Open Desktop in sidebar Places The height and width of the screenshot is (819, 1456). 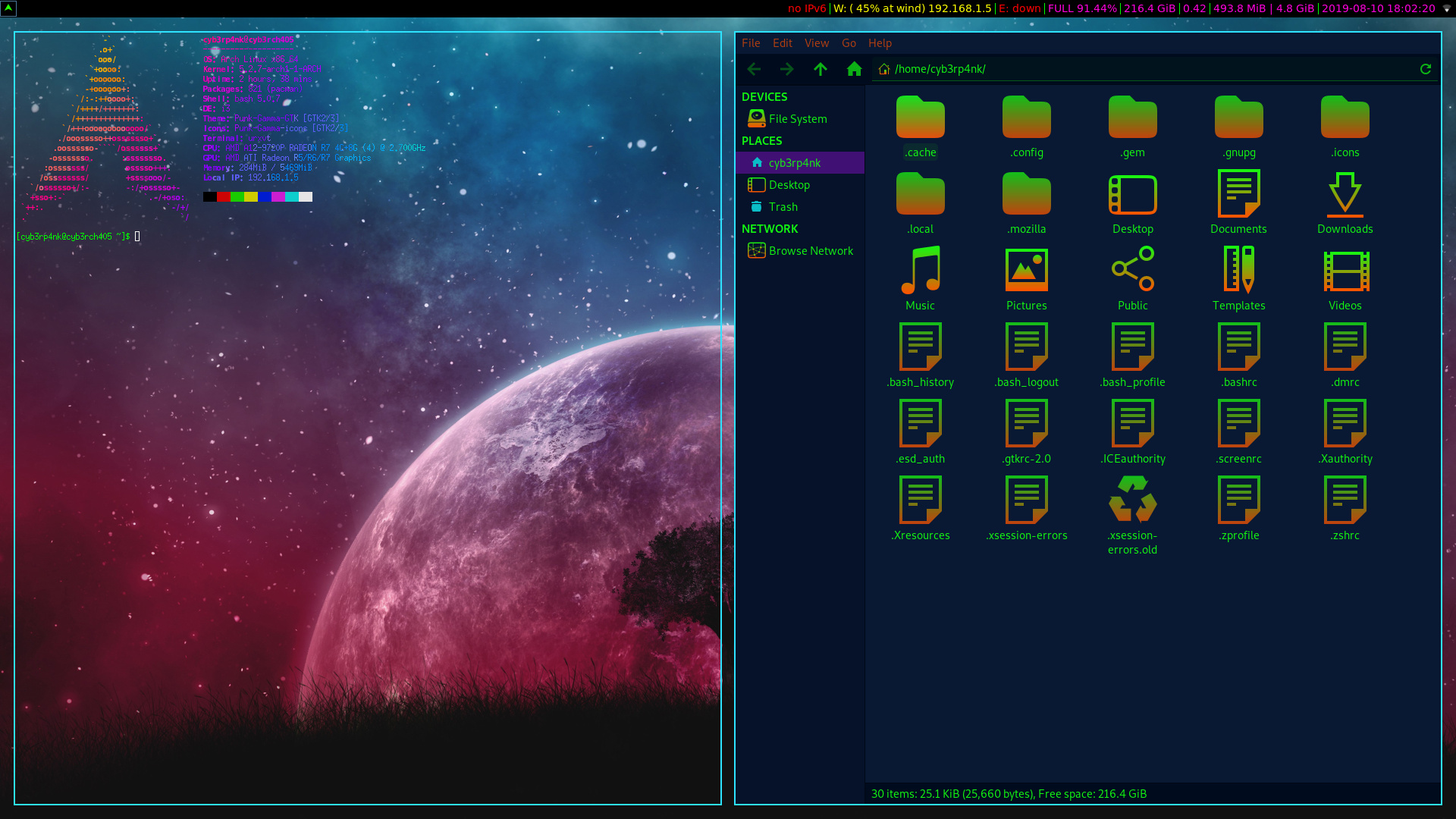[800, 185]
